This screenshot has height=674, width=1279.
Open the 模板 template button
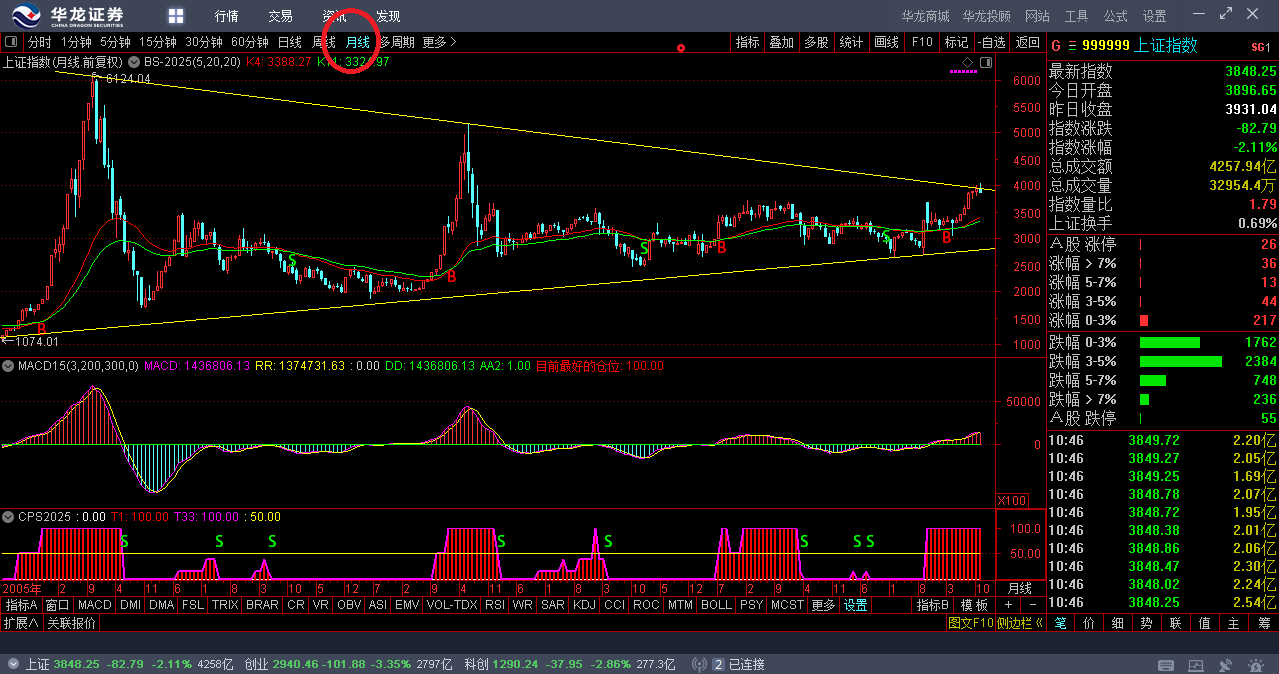click(x=975, y=605)
